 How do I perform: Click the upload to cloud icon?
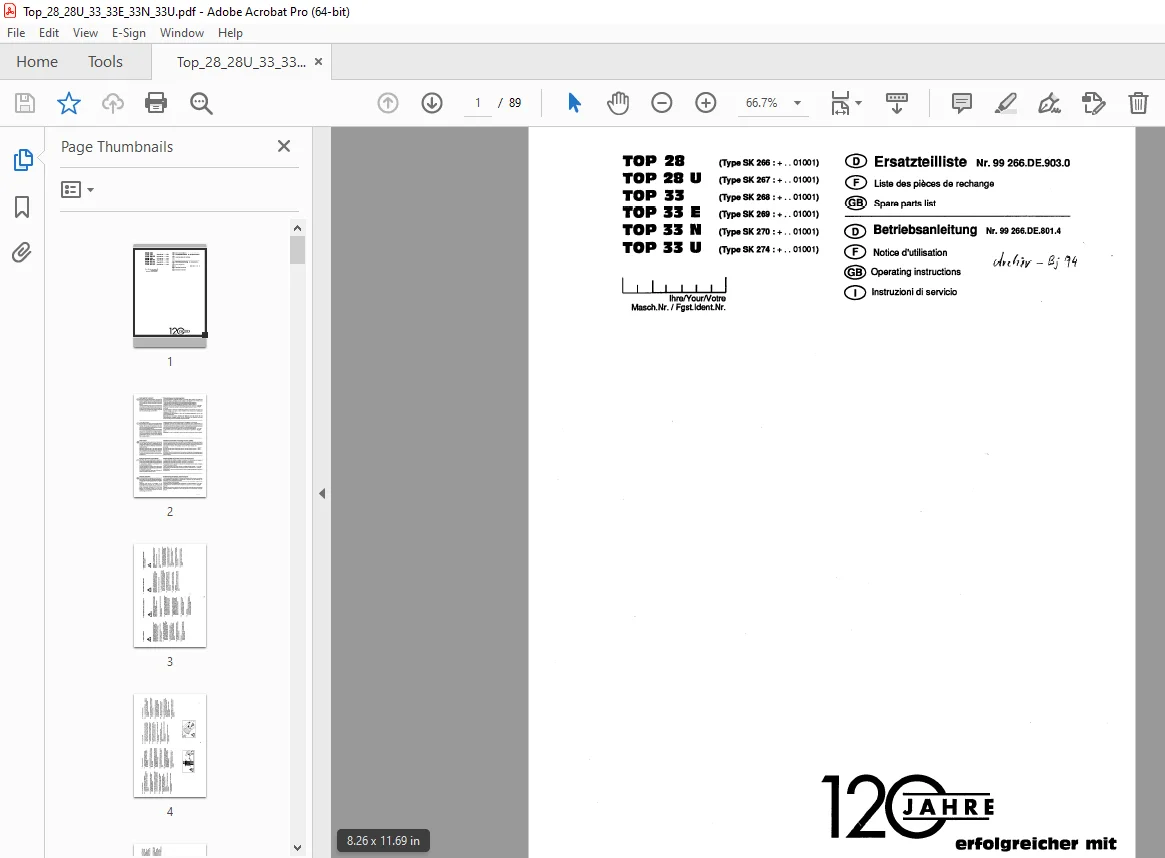(112, 103)
